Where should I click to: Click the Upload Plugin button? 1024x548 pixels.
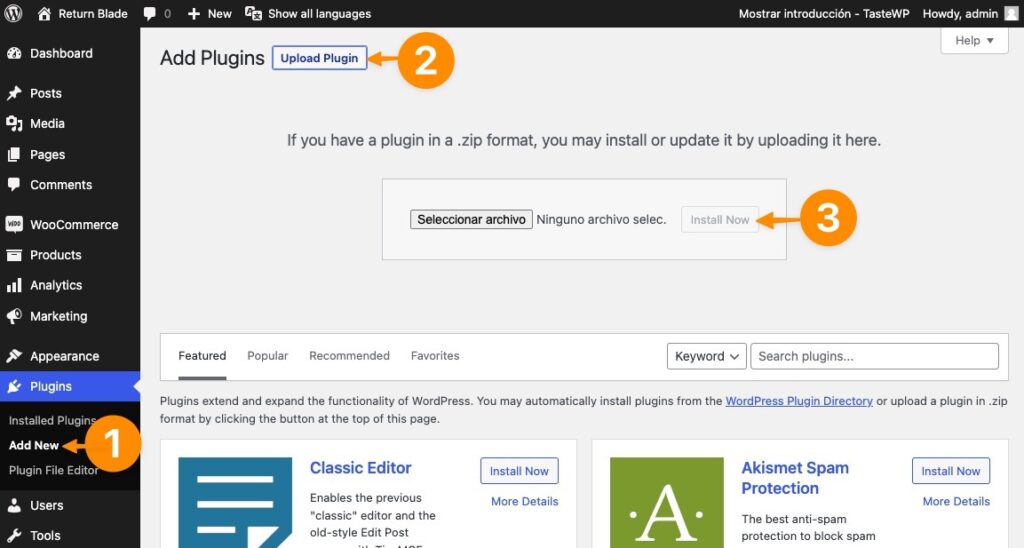[319, 58]
